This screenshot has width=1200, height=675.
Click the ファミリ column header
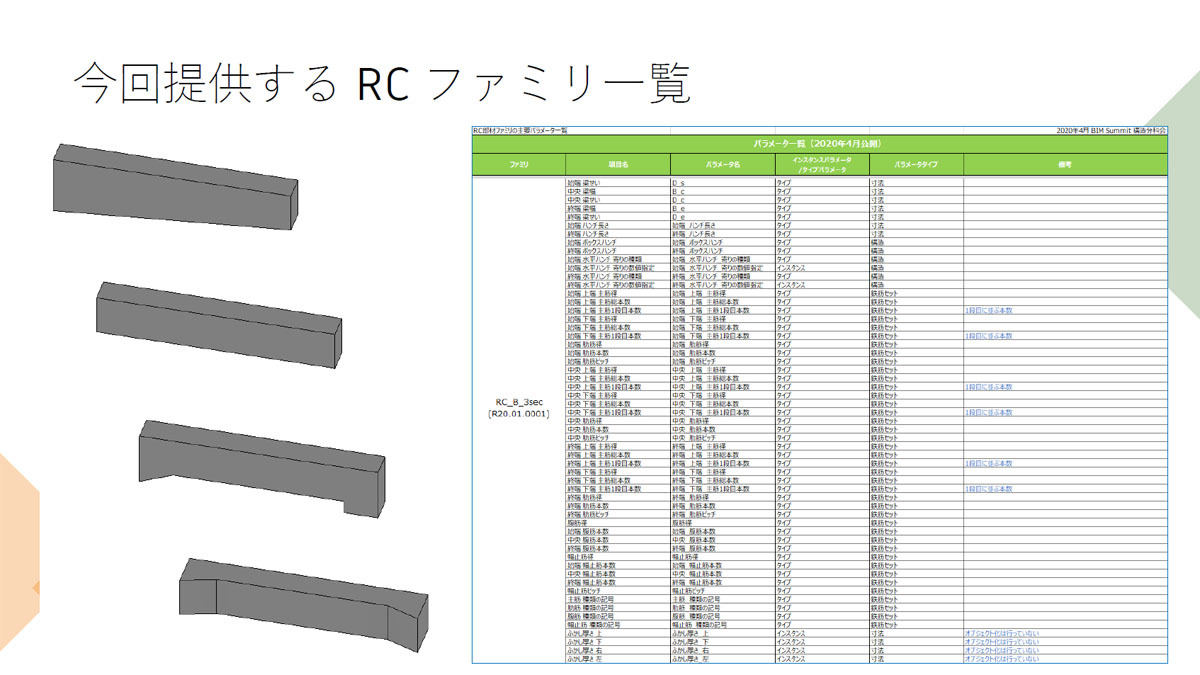518,165
